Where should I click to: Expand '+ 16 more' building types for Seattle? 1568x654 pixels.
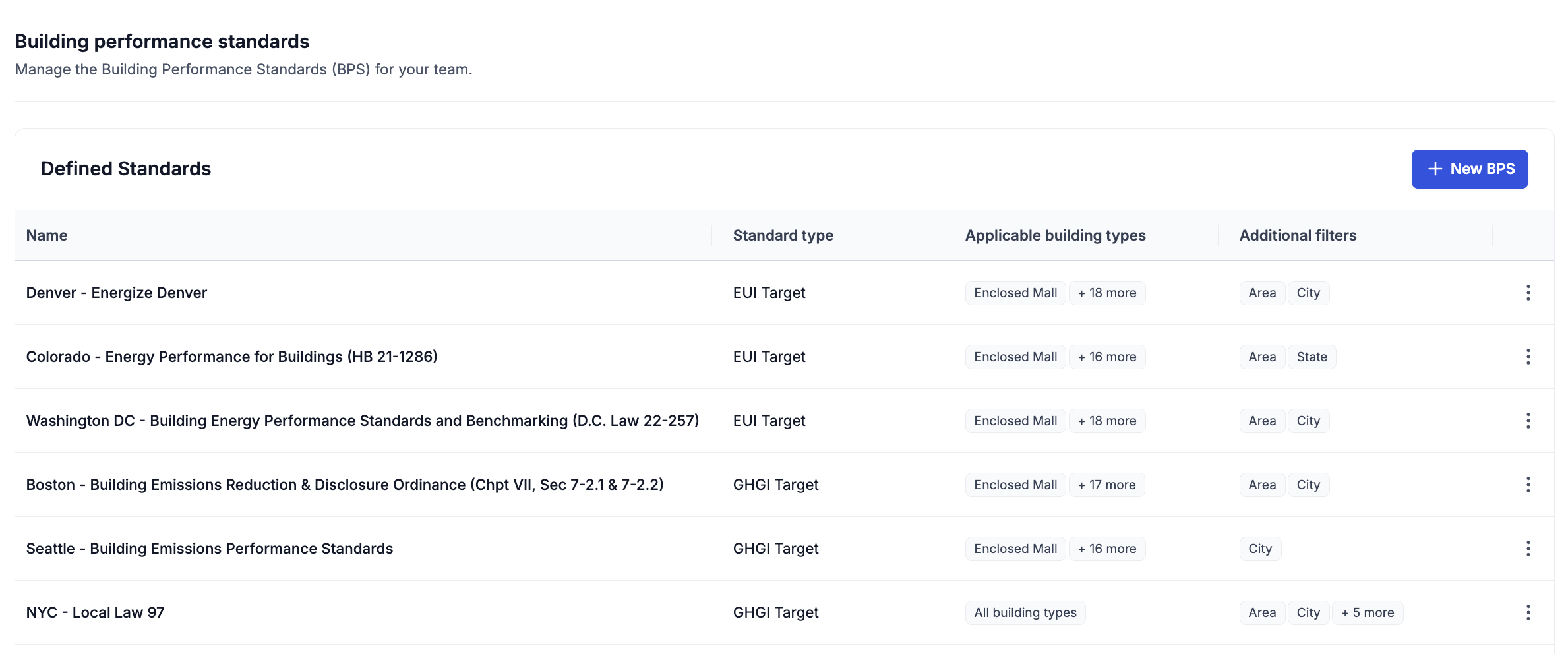click(x=1106, y=549)
